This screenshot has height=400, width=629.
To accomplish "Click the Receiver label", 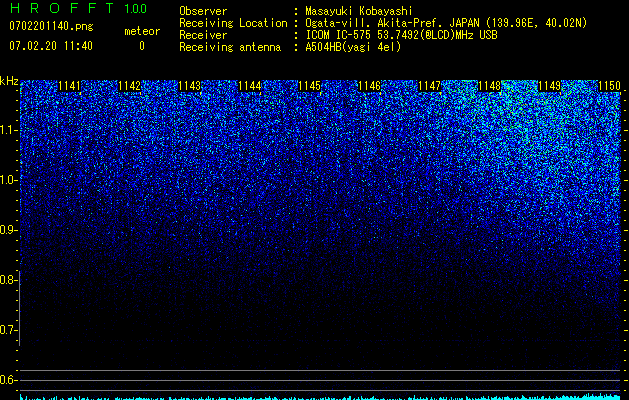I will (203, 35).
